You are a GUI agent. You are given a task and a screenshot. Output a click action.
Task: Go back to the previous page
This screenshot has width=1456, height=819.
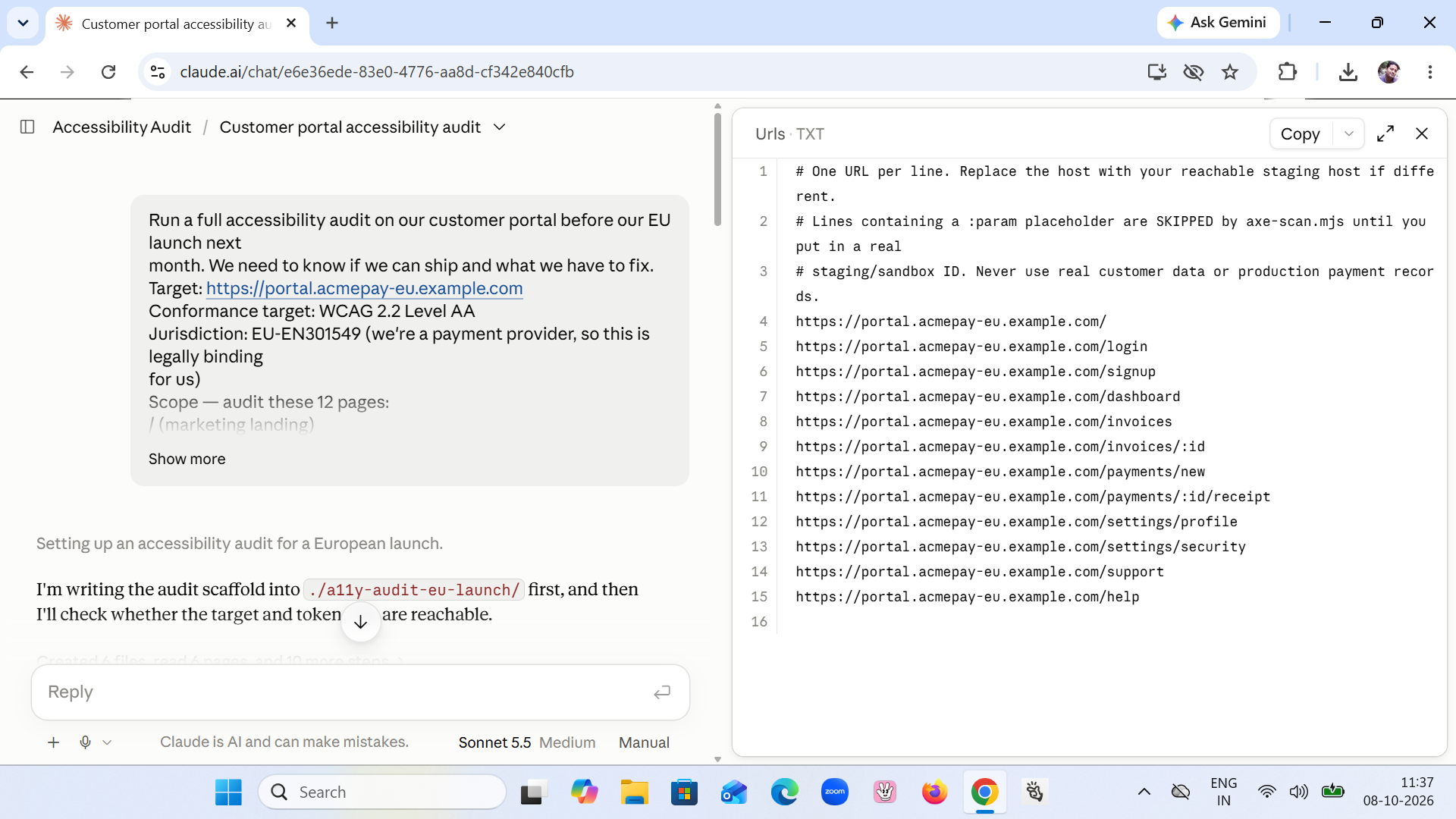(27, 71)
